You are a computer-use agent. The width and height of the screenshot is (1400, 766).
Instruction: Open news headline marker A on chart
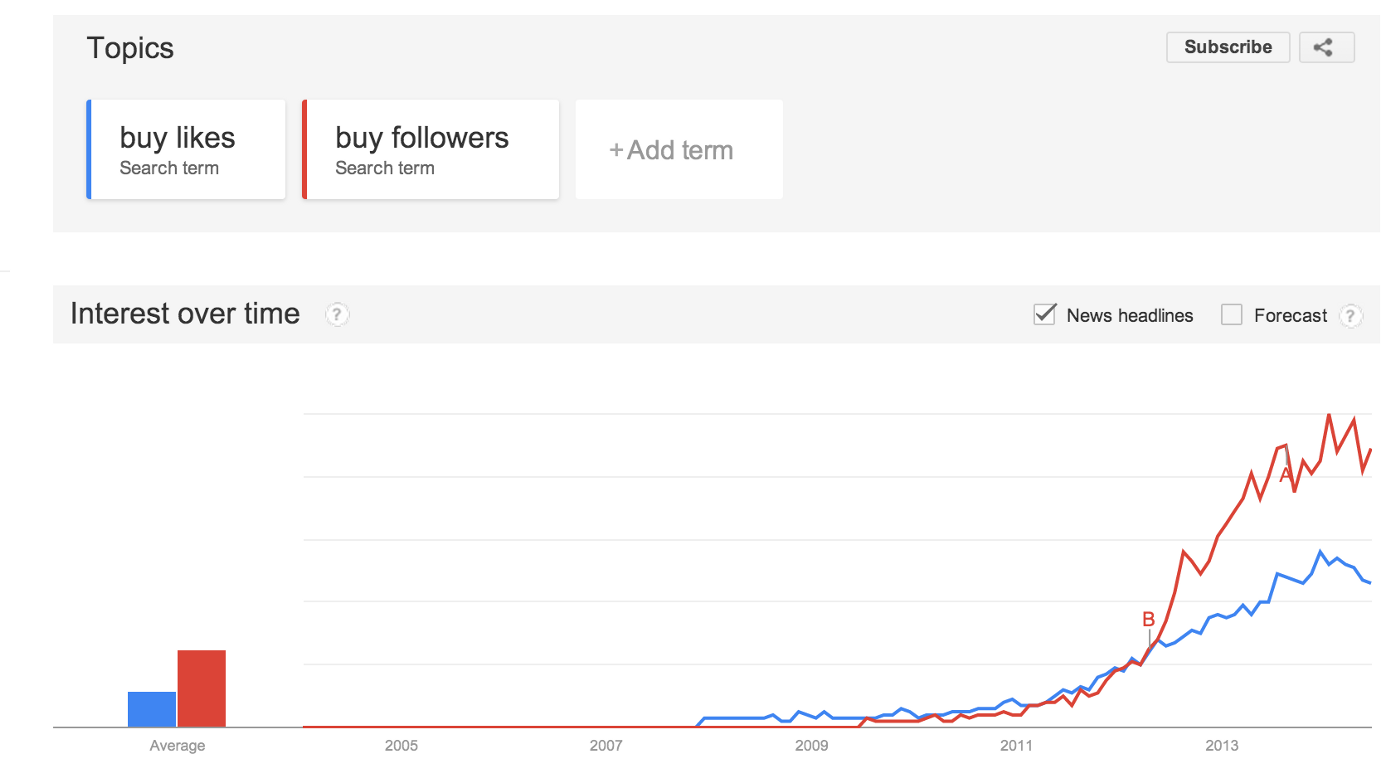[1286, 475]
